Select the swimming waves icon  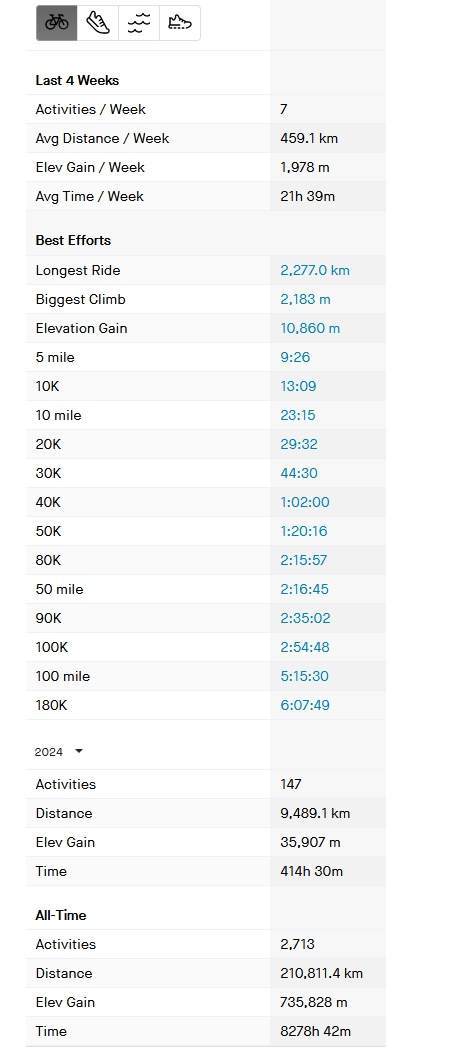139,23
